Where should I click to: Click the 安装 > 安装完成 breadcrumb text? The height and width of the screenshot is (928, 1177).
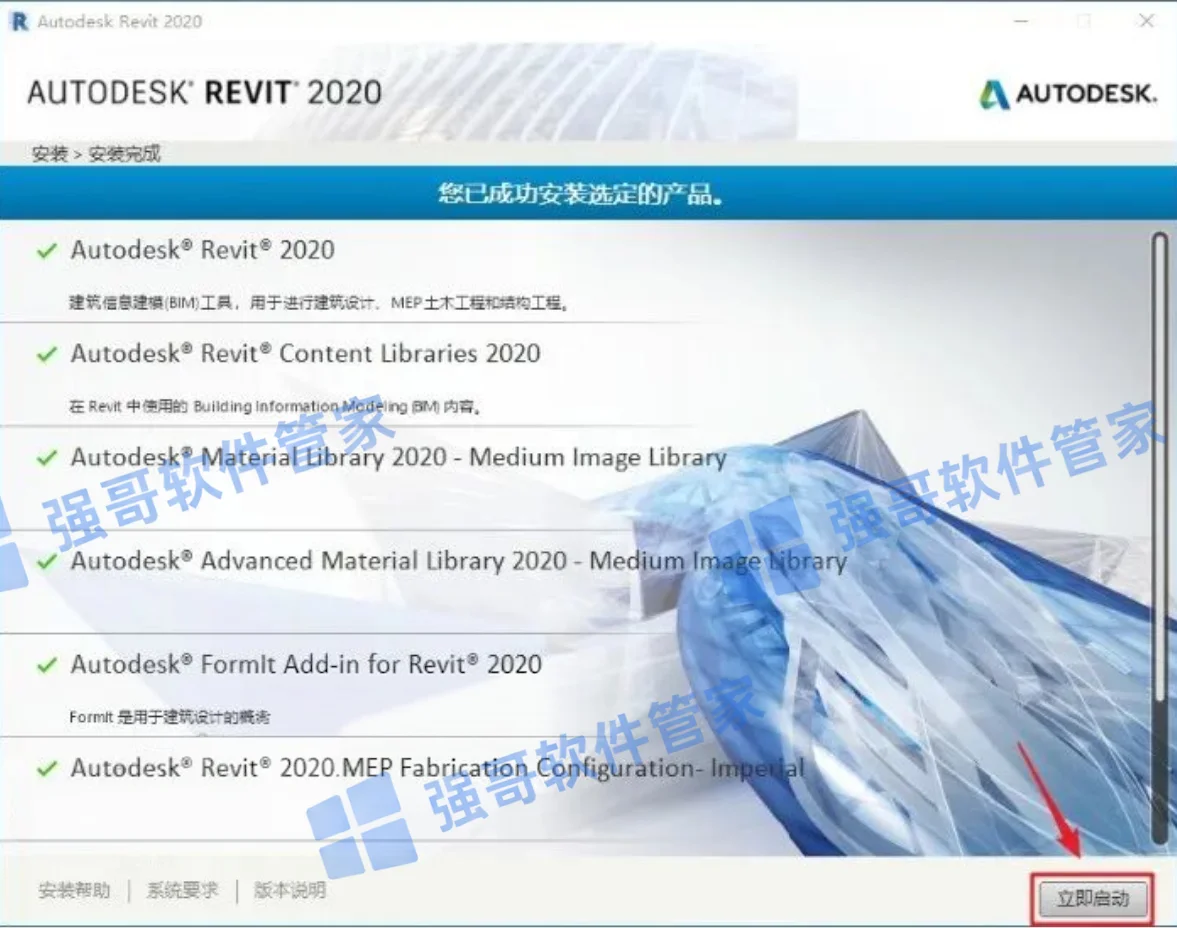(96, 154)
